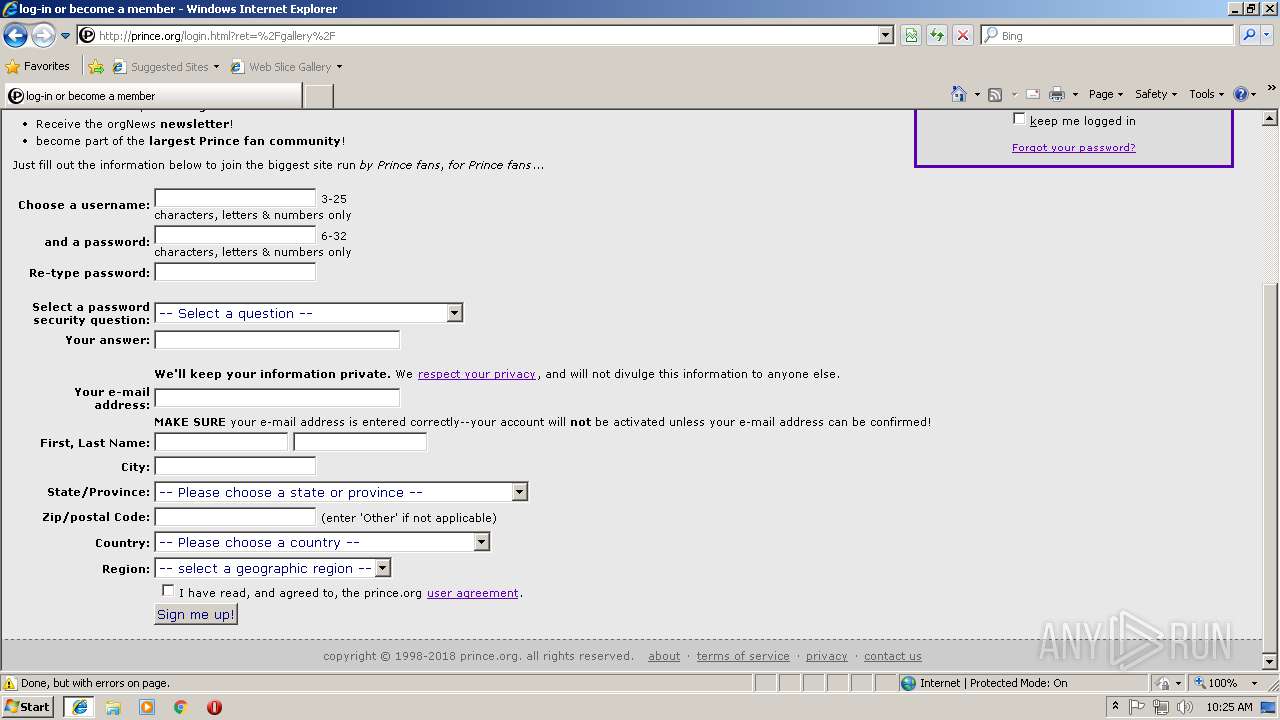
Task: Open the about footer link
Action: [664, 656]
